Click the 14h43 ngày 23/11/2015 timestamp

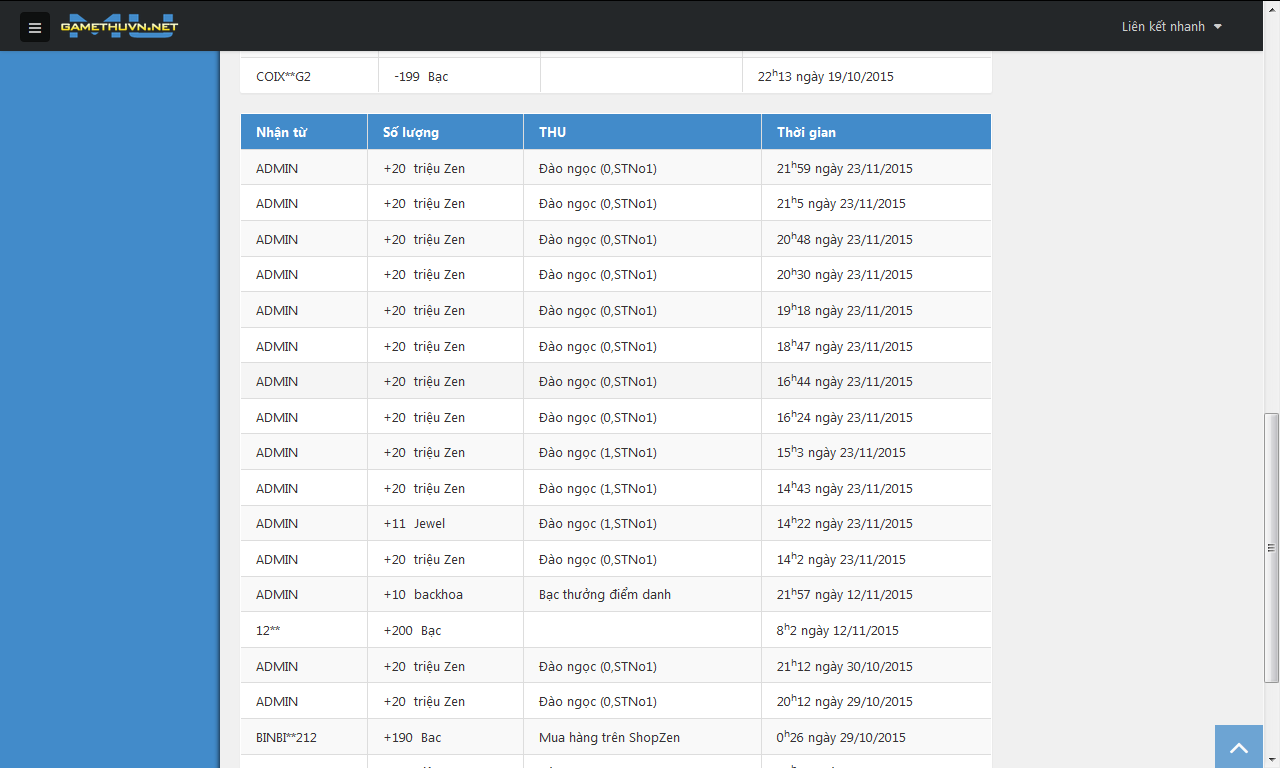[845, 488]
